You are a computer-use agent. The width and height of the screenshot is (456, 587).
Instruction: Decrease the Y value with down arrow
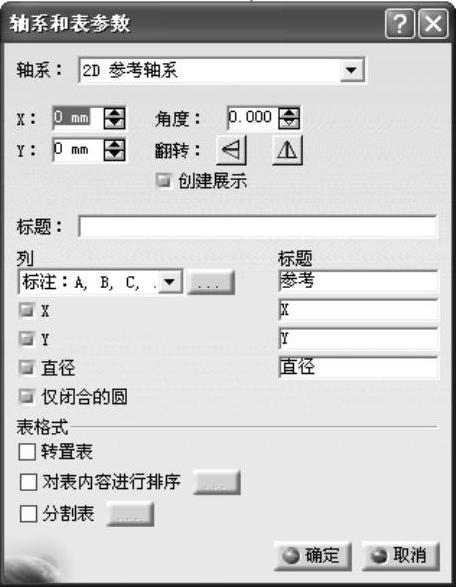point(115,156)
